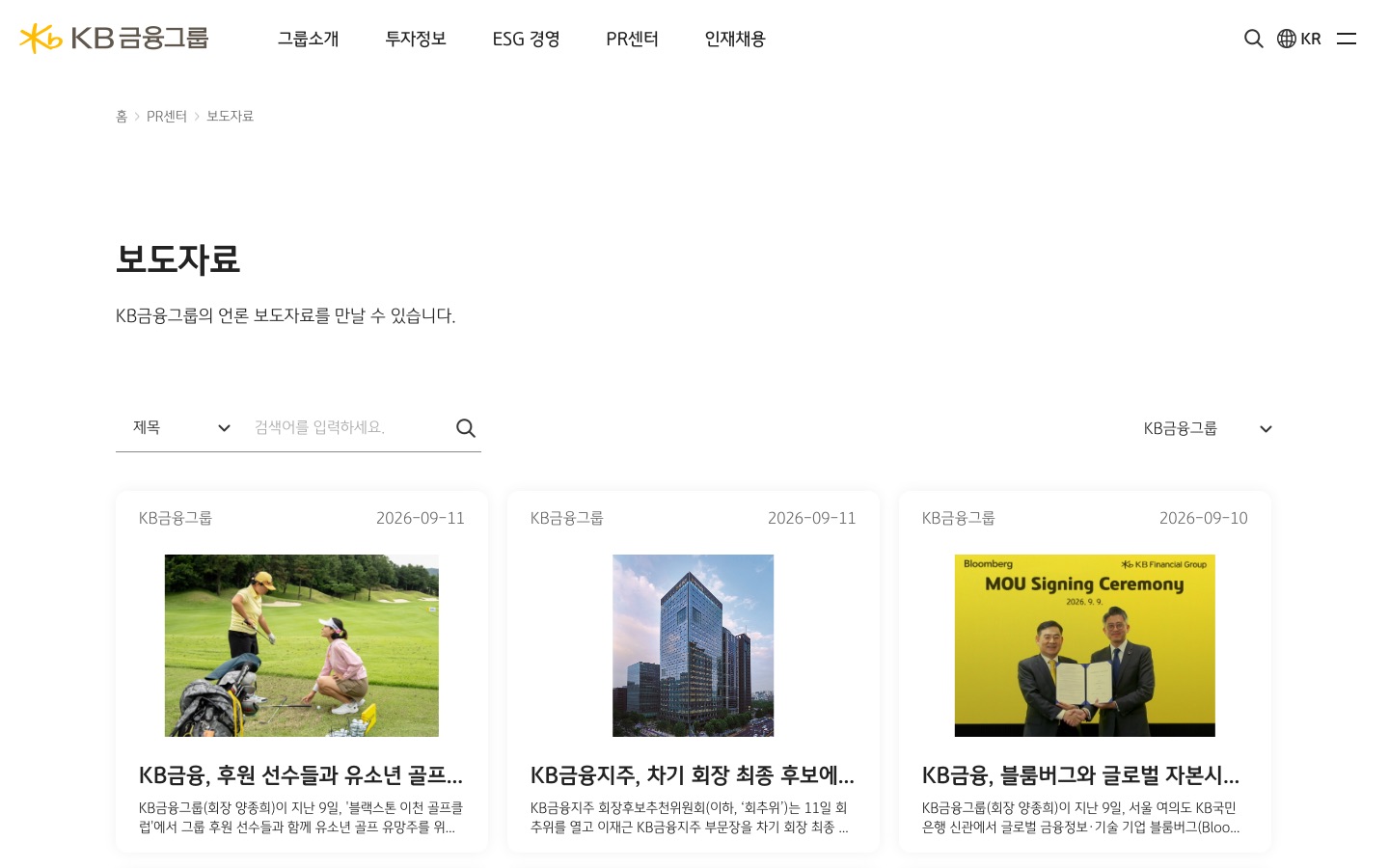Go to PR센터 breadcrumb

coord(167,116)
